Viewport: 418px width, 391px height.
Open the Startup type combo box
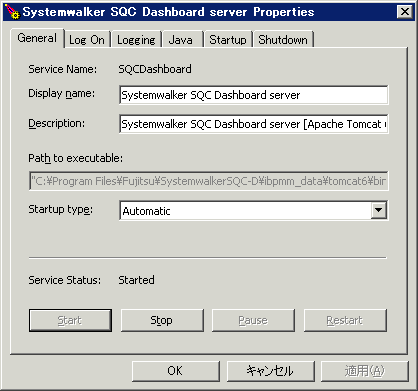click(254, 210)
